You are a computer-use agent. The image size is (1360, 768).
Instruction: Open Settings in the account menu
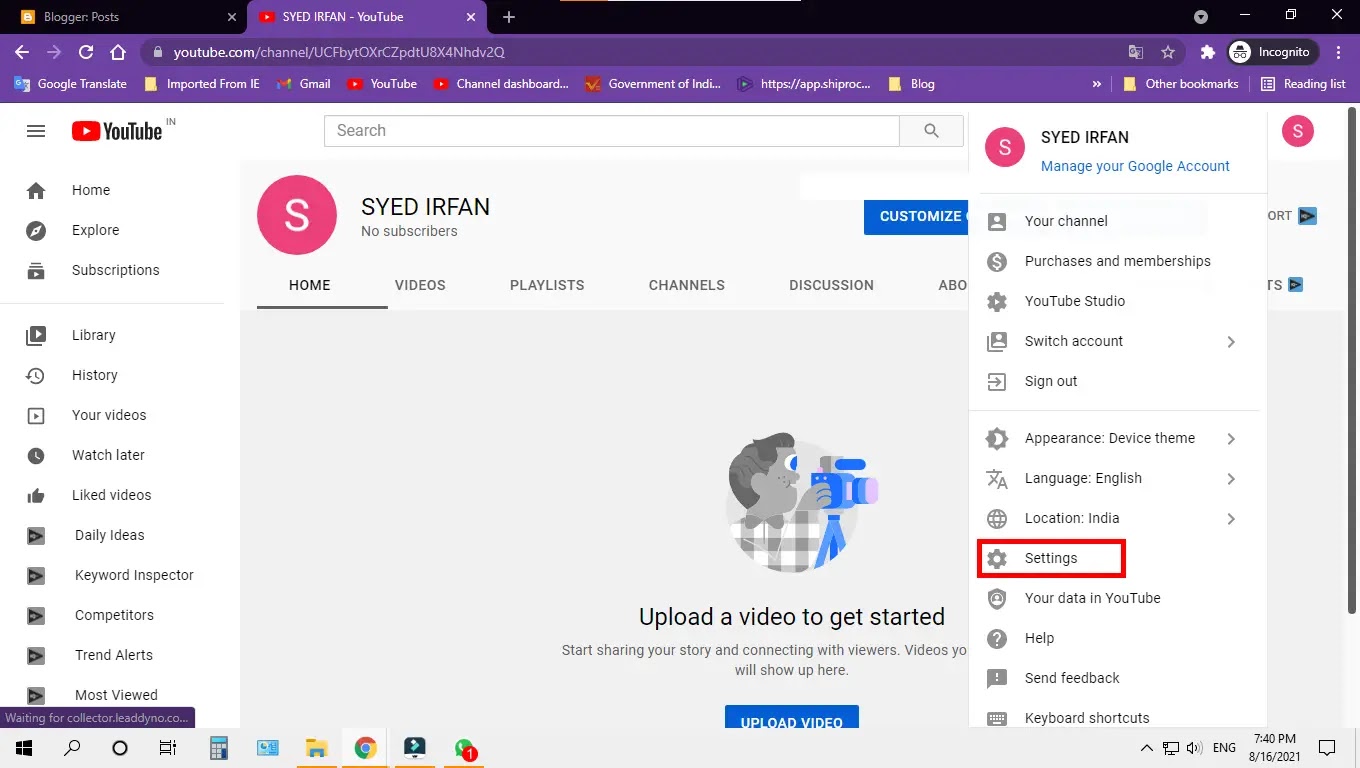coord(1051,558)
